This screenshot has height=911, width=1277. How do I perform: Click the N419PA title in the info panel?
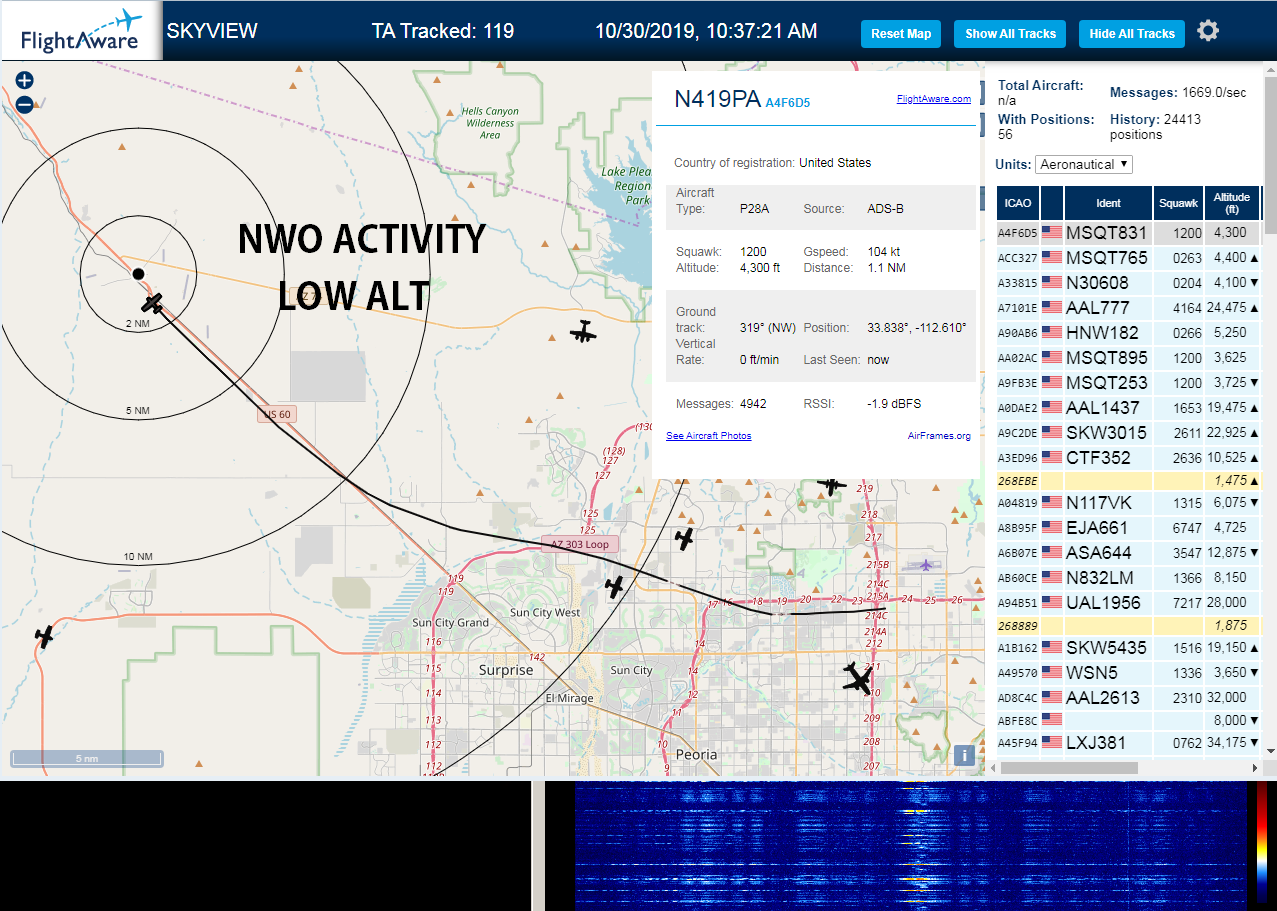pyautogui.click(x=717, y=99)
